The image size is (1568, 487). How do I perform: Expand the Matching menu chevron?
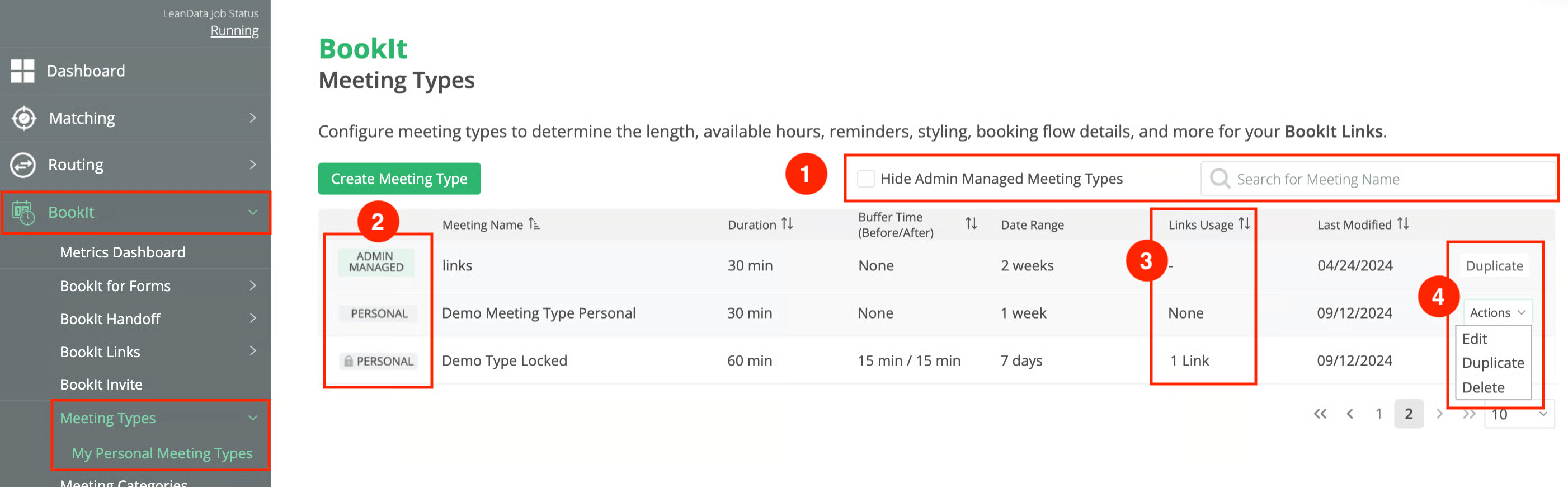point(253,118)
